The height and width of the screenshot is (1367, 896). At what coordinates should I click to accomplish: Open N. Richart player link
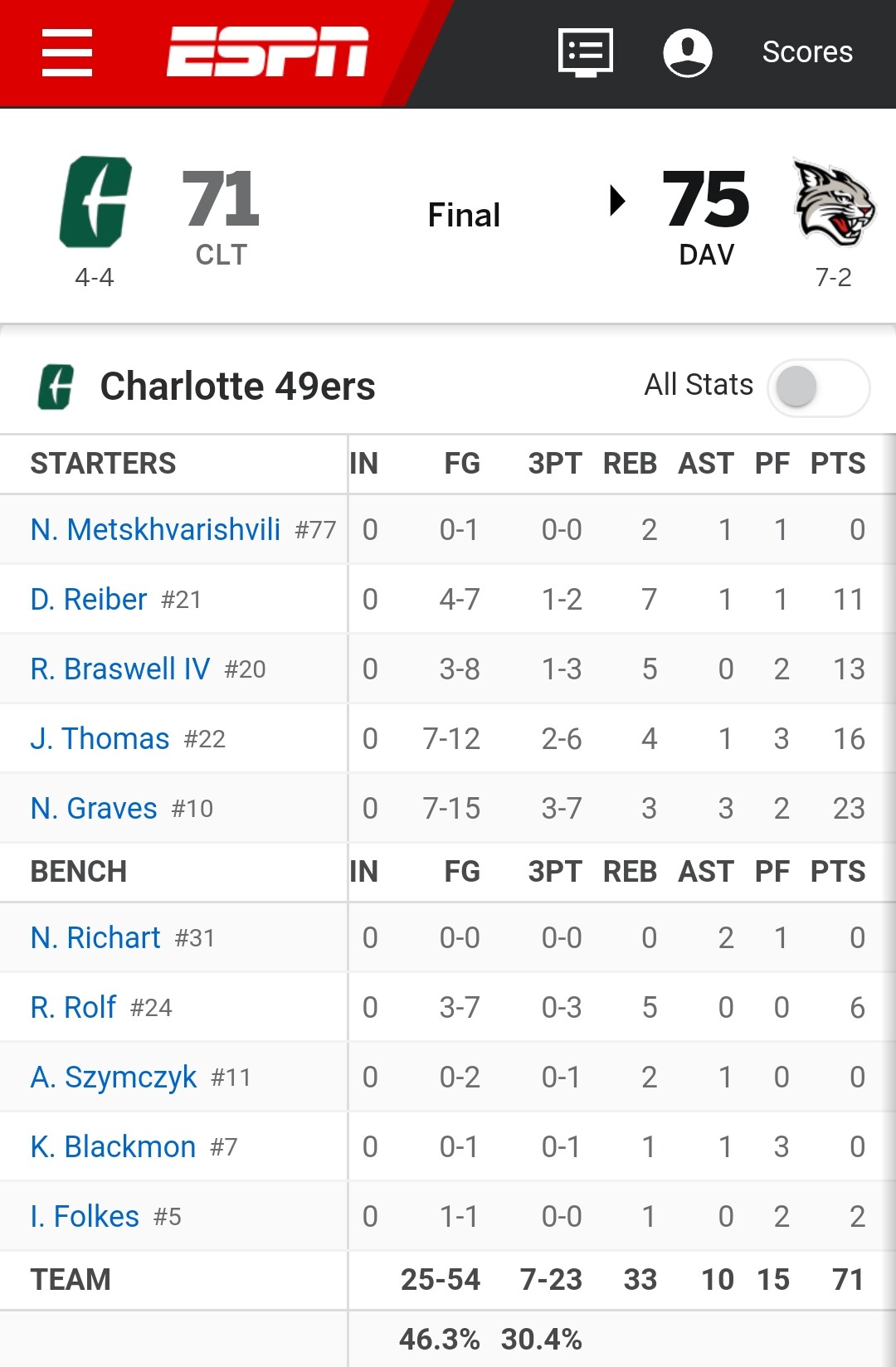click(x=95, y=937)
